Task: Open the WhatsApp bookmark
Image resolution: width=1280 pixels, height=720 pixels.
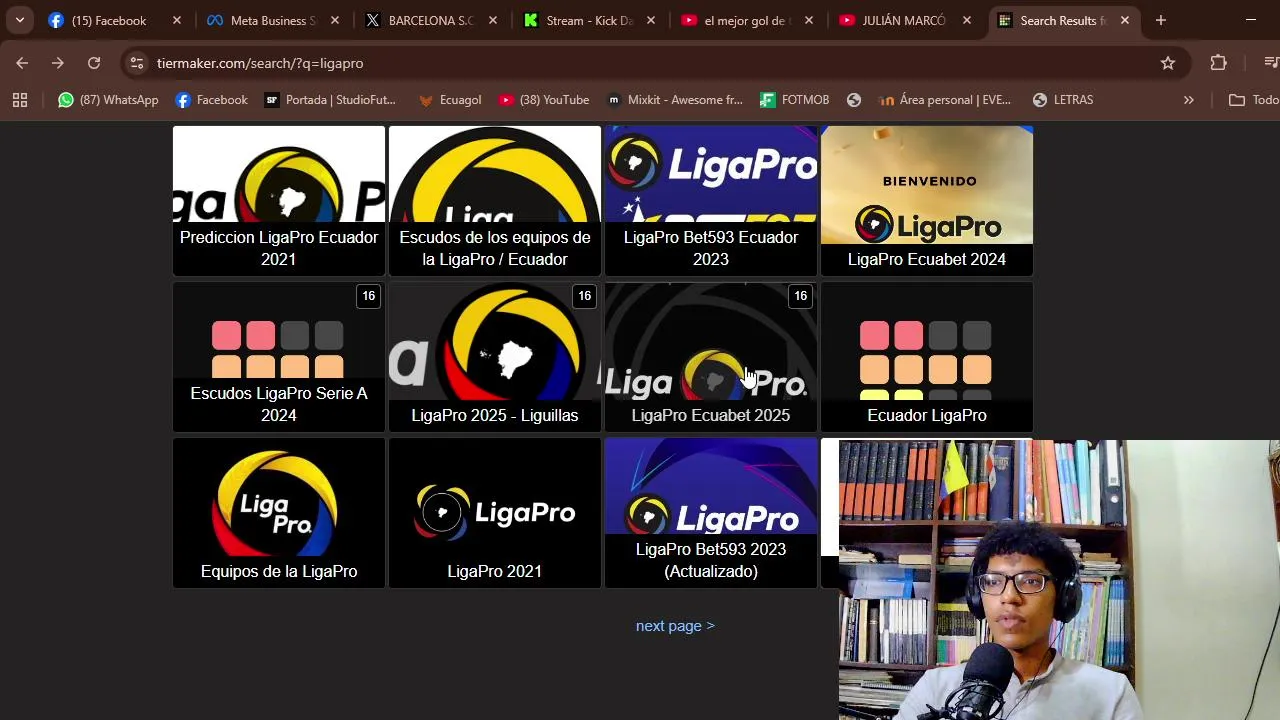Action: [108, 100]
